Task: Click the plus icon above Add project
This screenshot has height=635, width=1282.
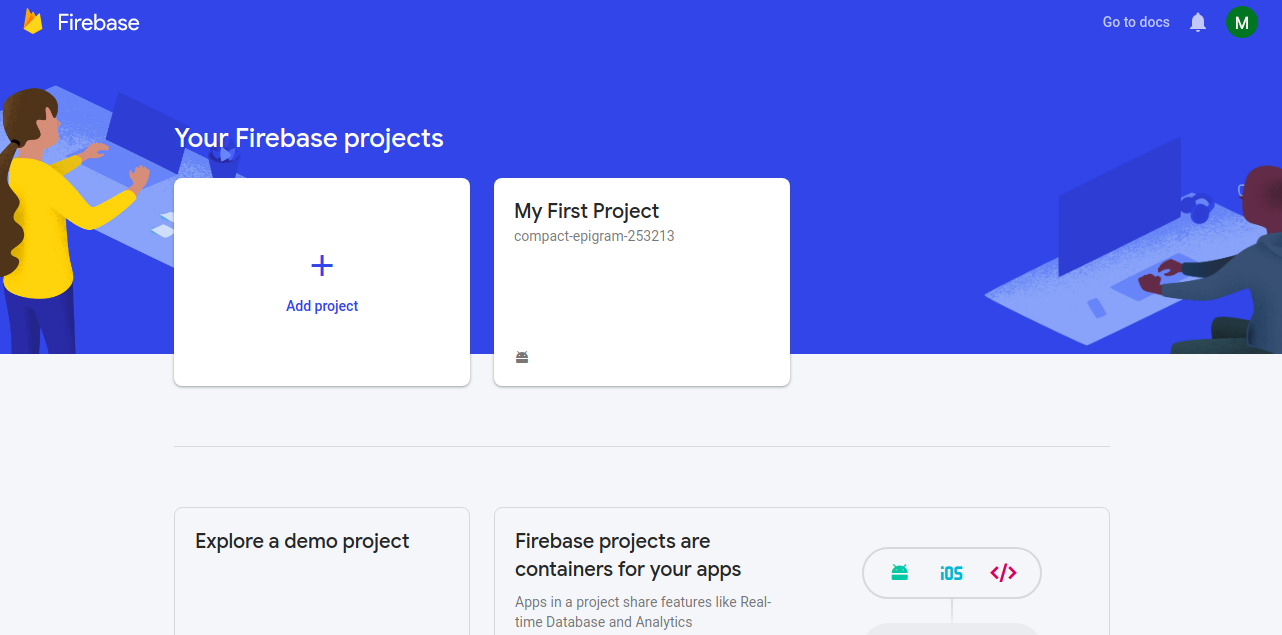Action: click(x=322, y=265)
